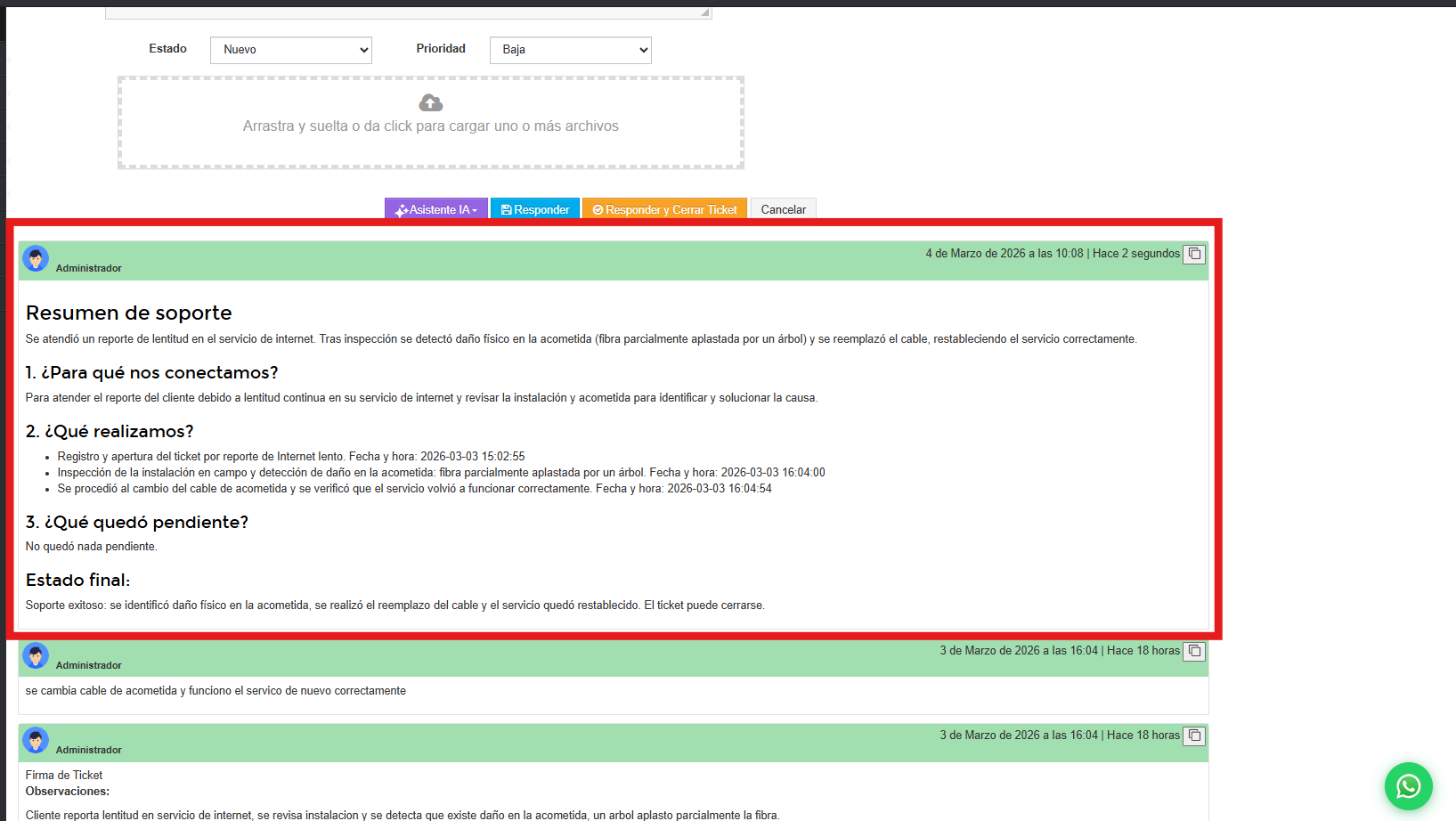Copy the Firma de Ticket message

pyautogui.click(x=1194, y=736)
